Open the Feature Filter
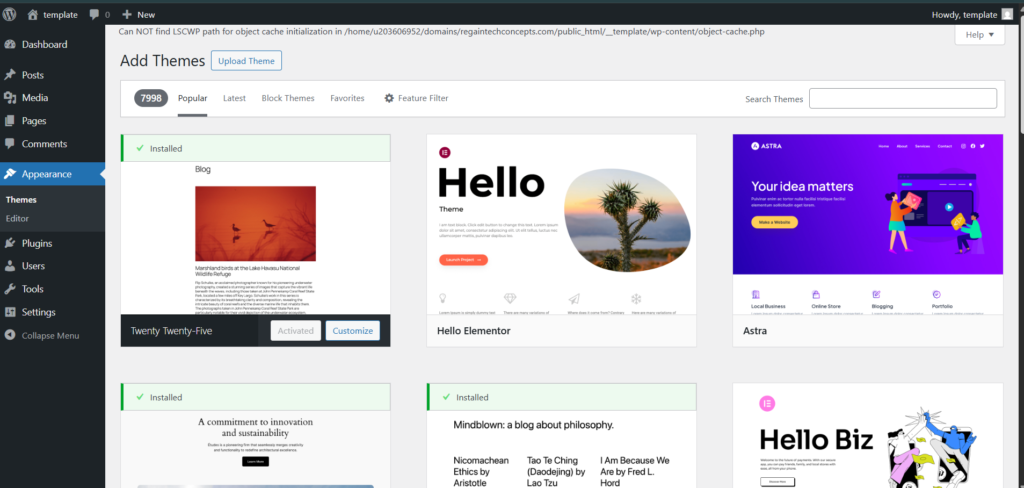 [416, 98]
